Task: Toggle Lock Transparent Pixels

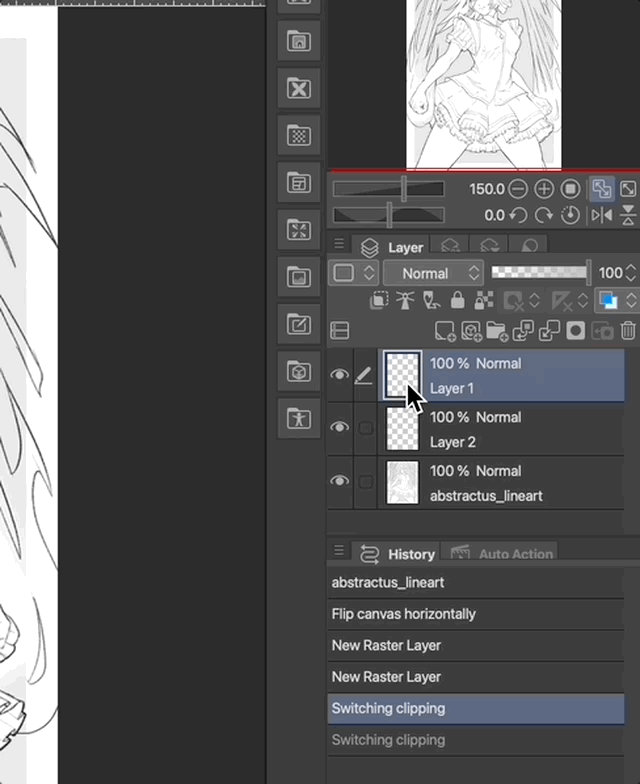Action: pyautogui.click(x=484, y=300)
